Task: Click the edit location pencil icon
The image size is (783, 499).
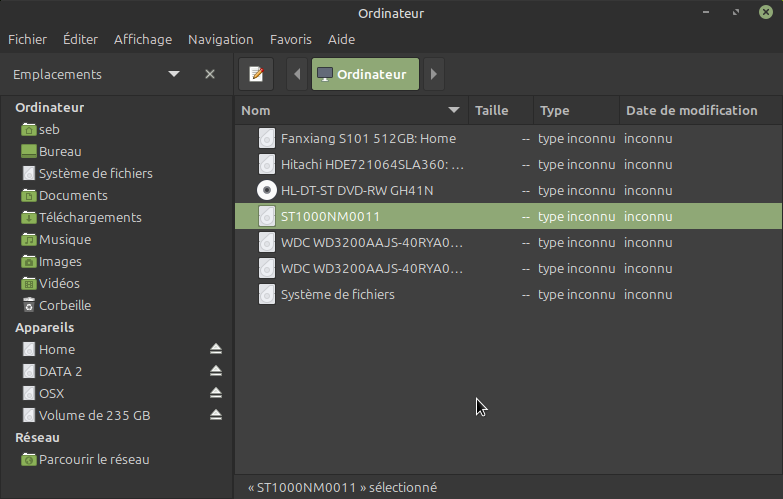Action: tap(256, 74)
